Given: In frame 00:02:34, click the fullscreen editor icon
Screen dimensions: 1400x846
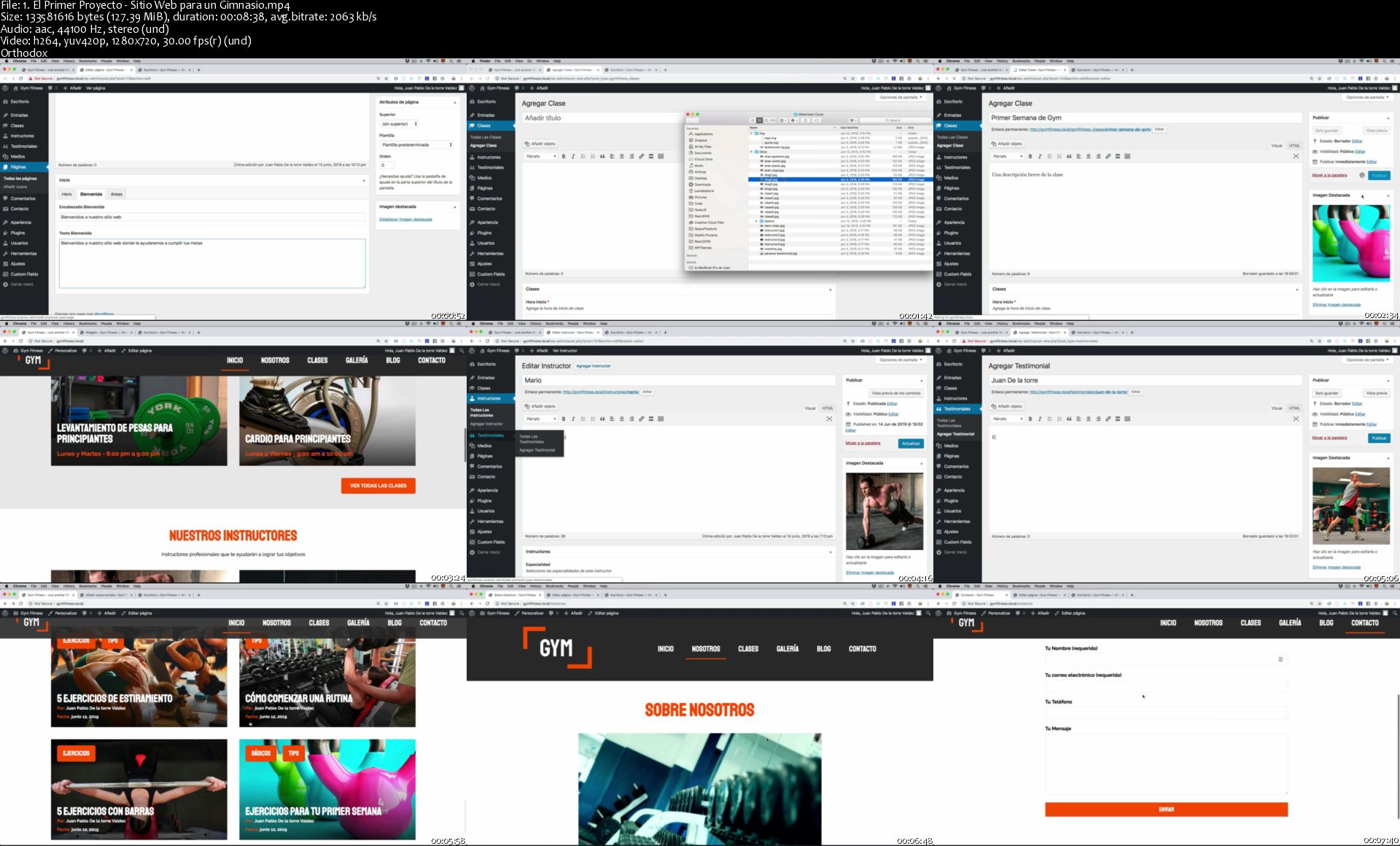Looking at the screenshot, I should click(1296, 156).
